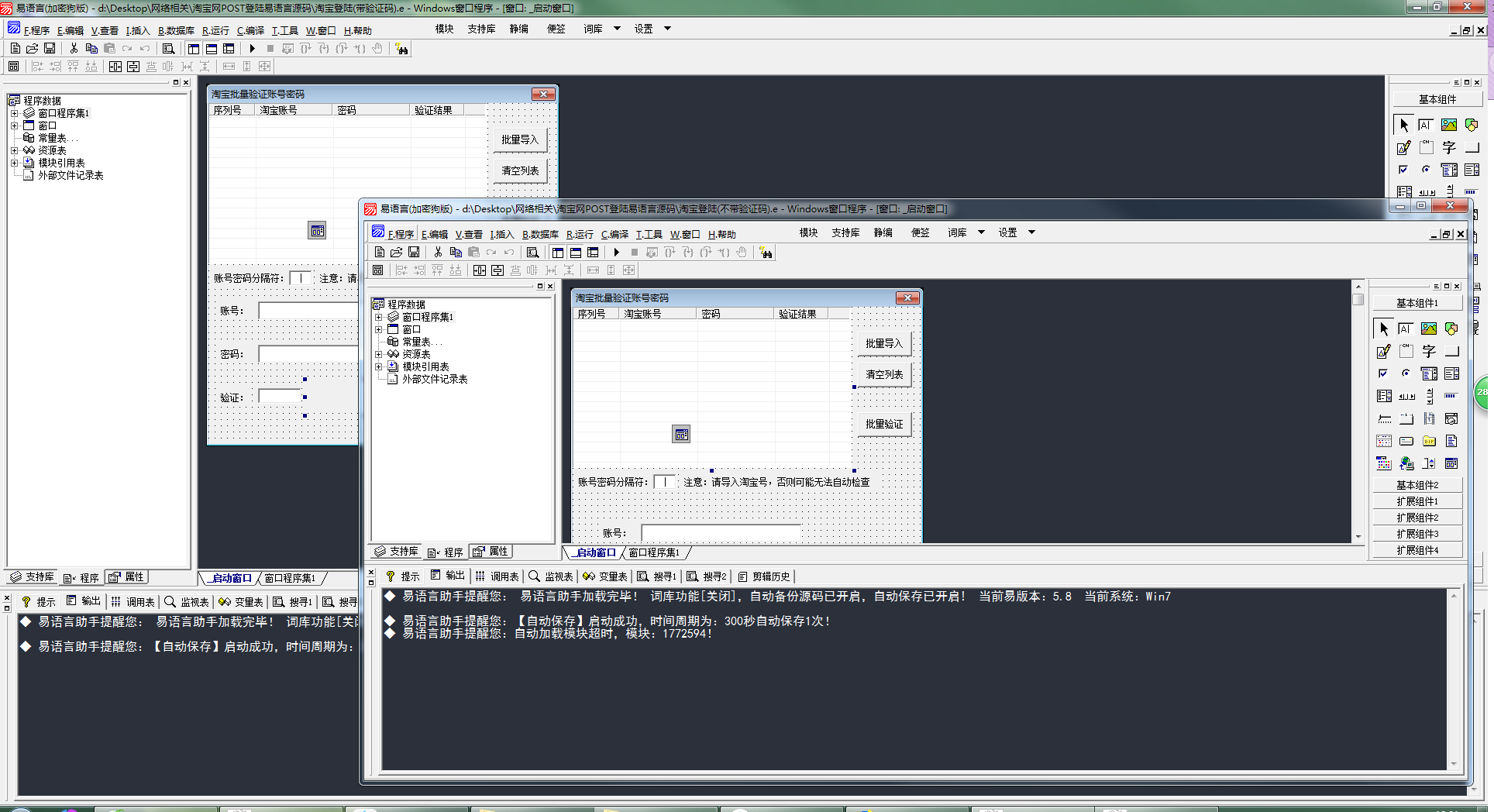The width and height of the screenshot is (1494, 812).
Task: Select color palette component in front component box
Action: click(x=1384, y=464)
